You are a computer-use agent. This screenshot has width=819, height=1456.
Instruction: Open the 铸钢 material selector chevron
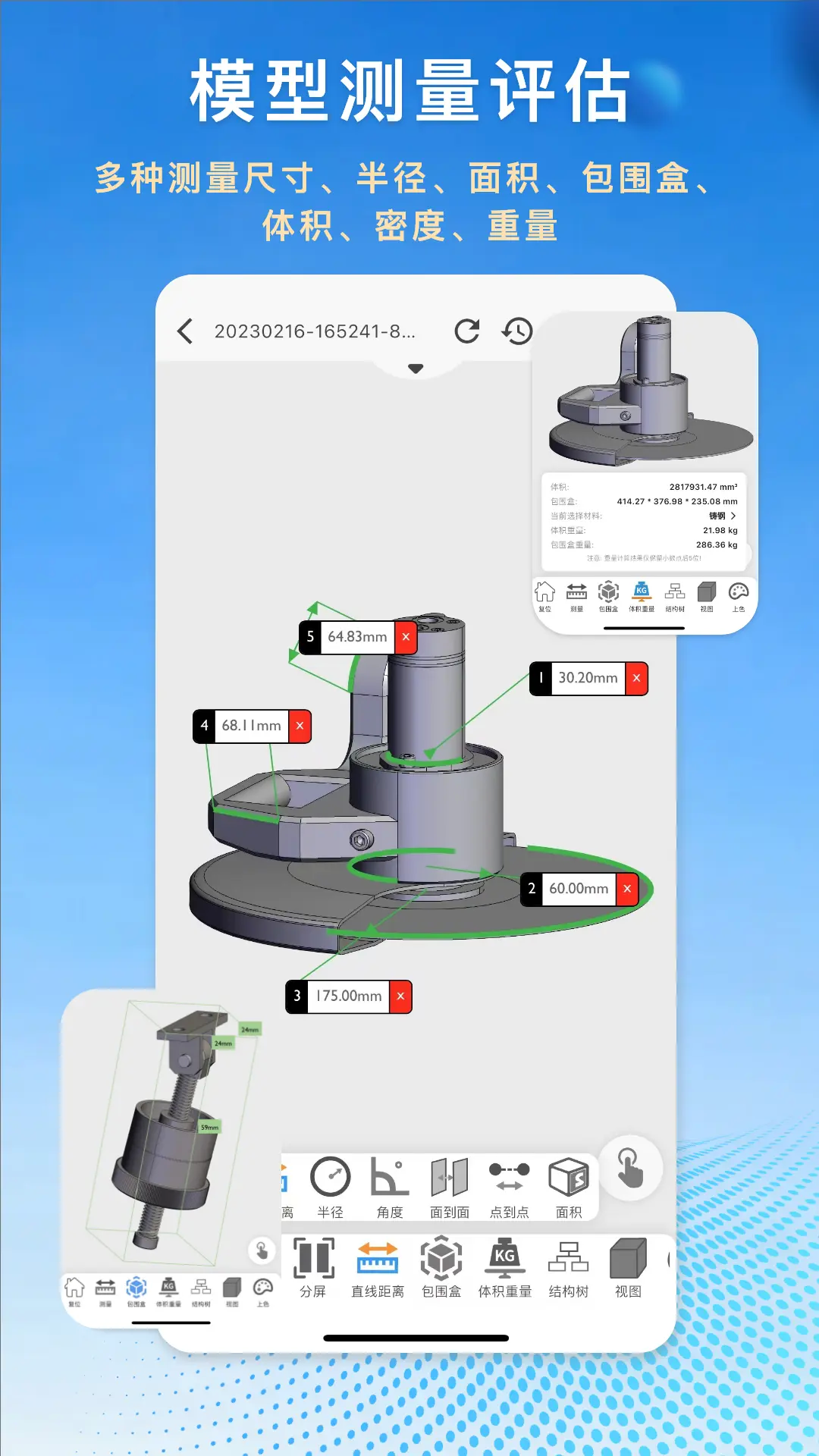[733, 516]
